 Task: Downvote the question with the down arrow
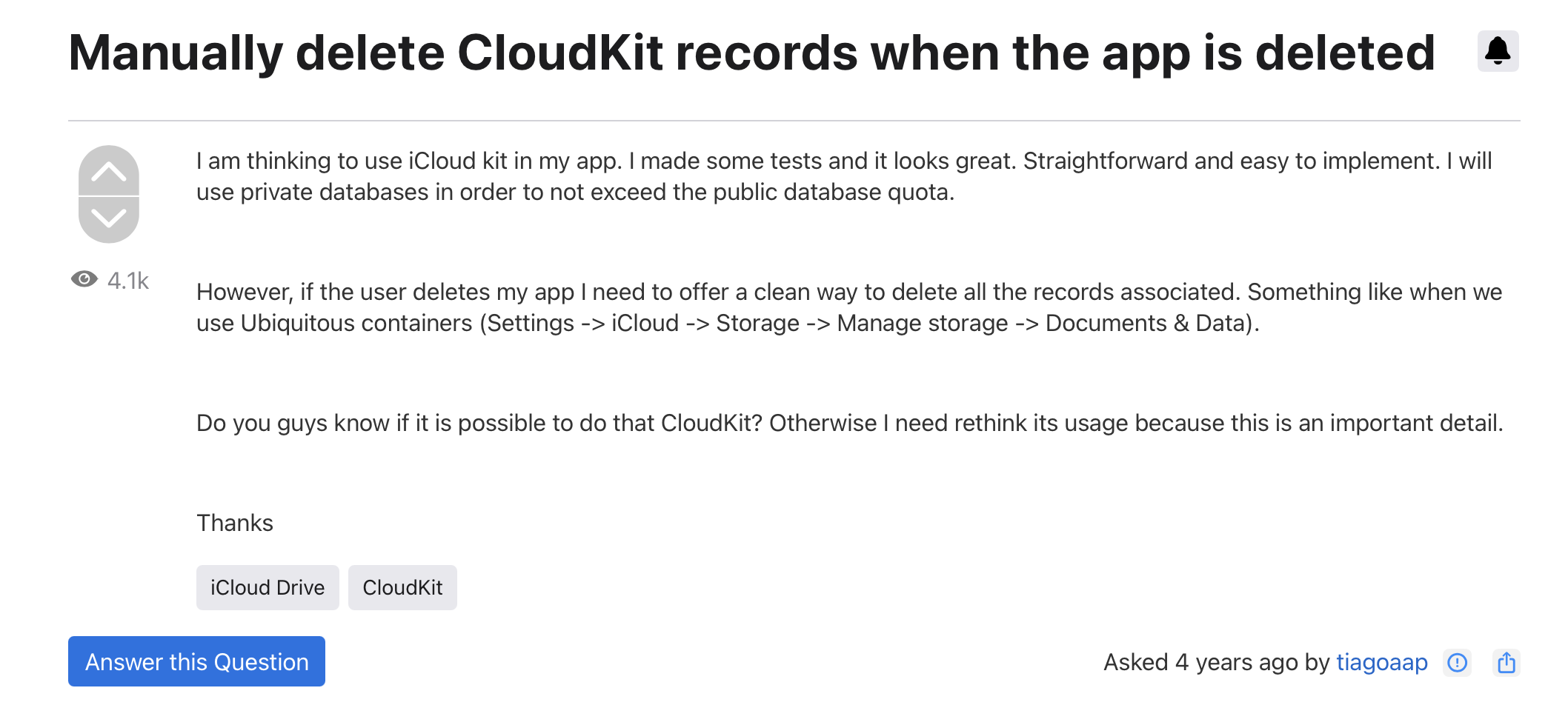[109, 218]
